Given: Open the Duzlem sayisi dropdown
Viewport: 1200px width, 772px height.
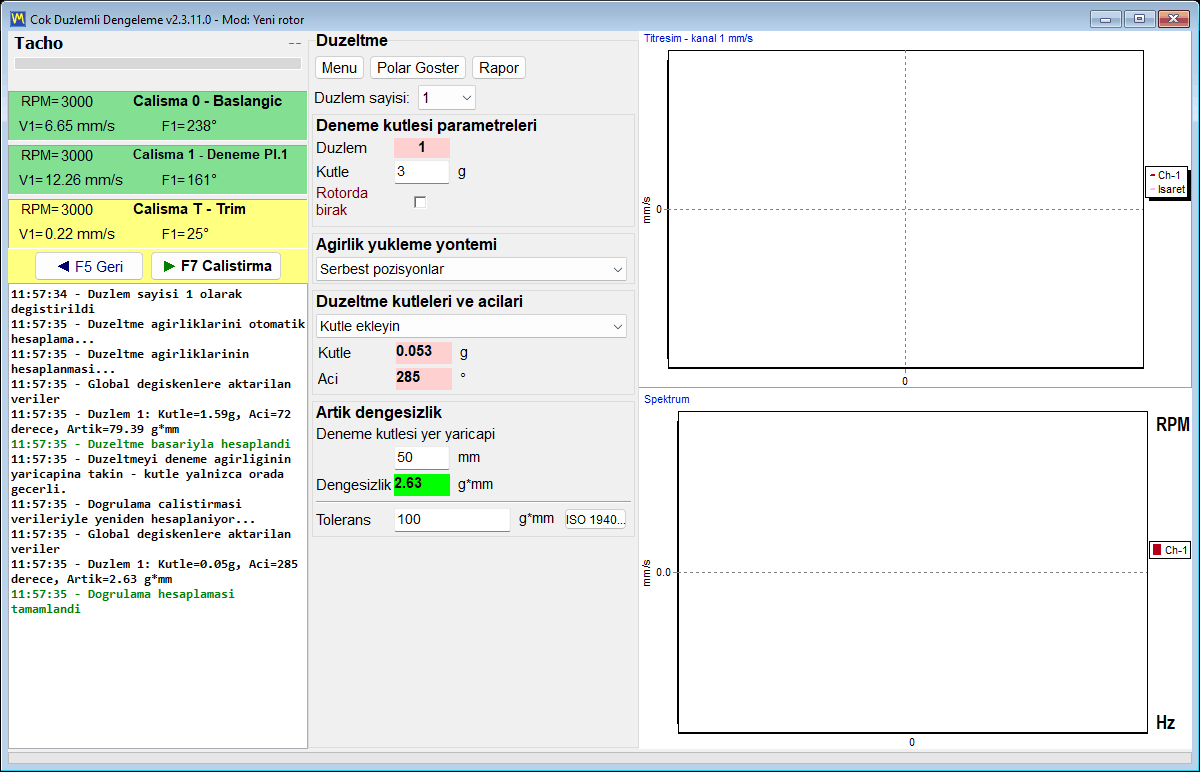Looking at the screenshot, I should click(x=447, y=97).
